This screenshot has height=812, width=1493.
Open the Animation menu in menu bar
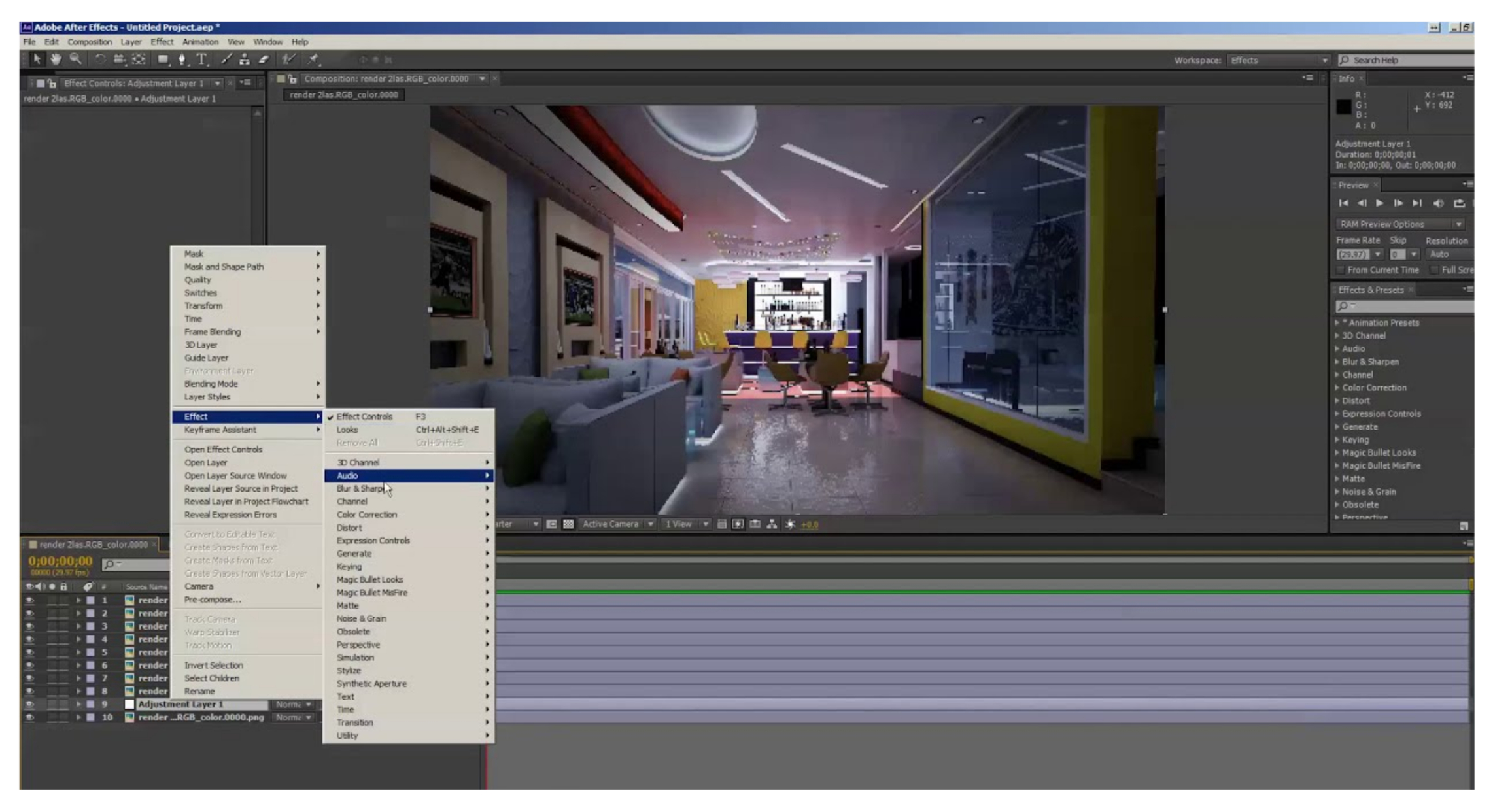point(200,42)
